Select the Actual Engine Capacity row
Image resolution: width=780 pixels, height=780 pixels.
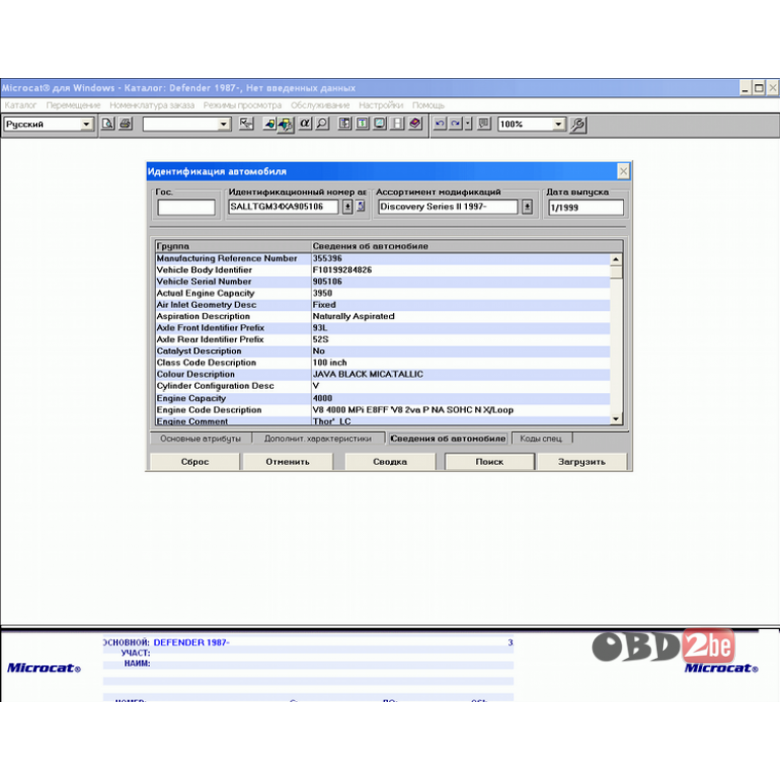(383, 293)
